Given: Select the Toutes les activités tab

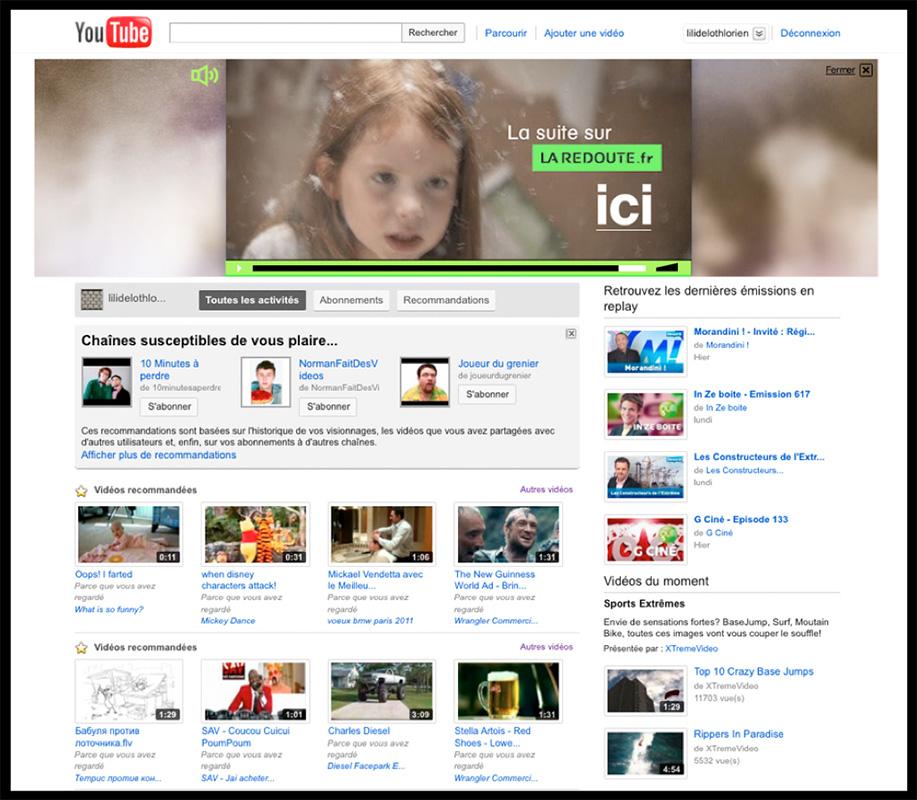Looking at the screenshot, I should pos(252,300).
